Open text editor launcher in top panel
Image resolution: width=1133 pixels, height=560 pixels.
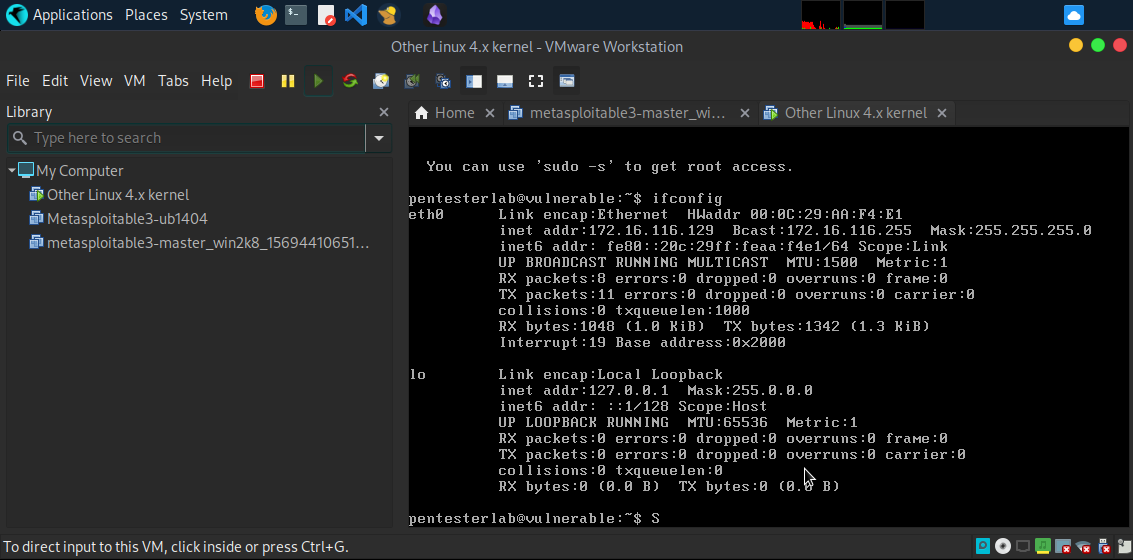click(326, 14)
